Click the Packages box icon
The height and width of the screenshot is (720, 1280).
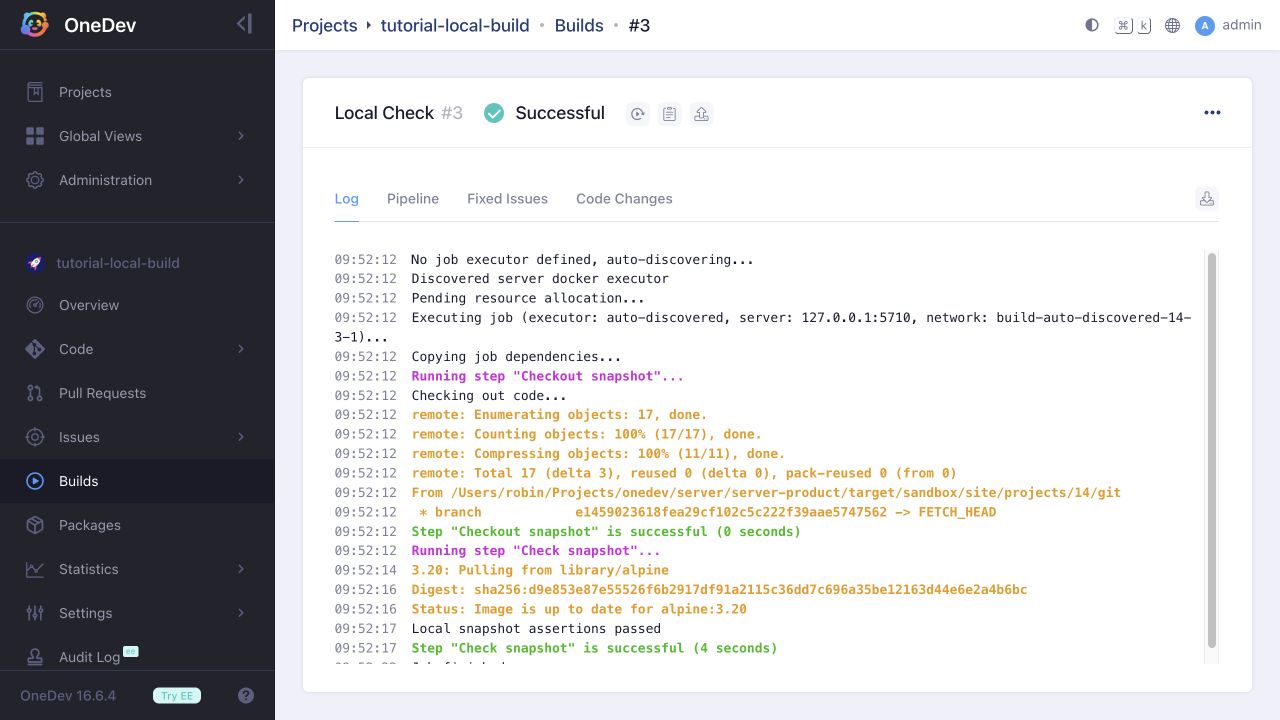click(35, 525)
